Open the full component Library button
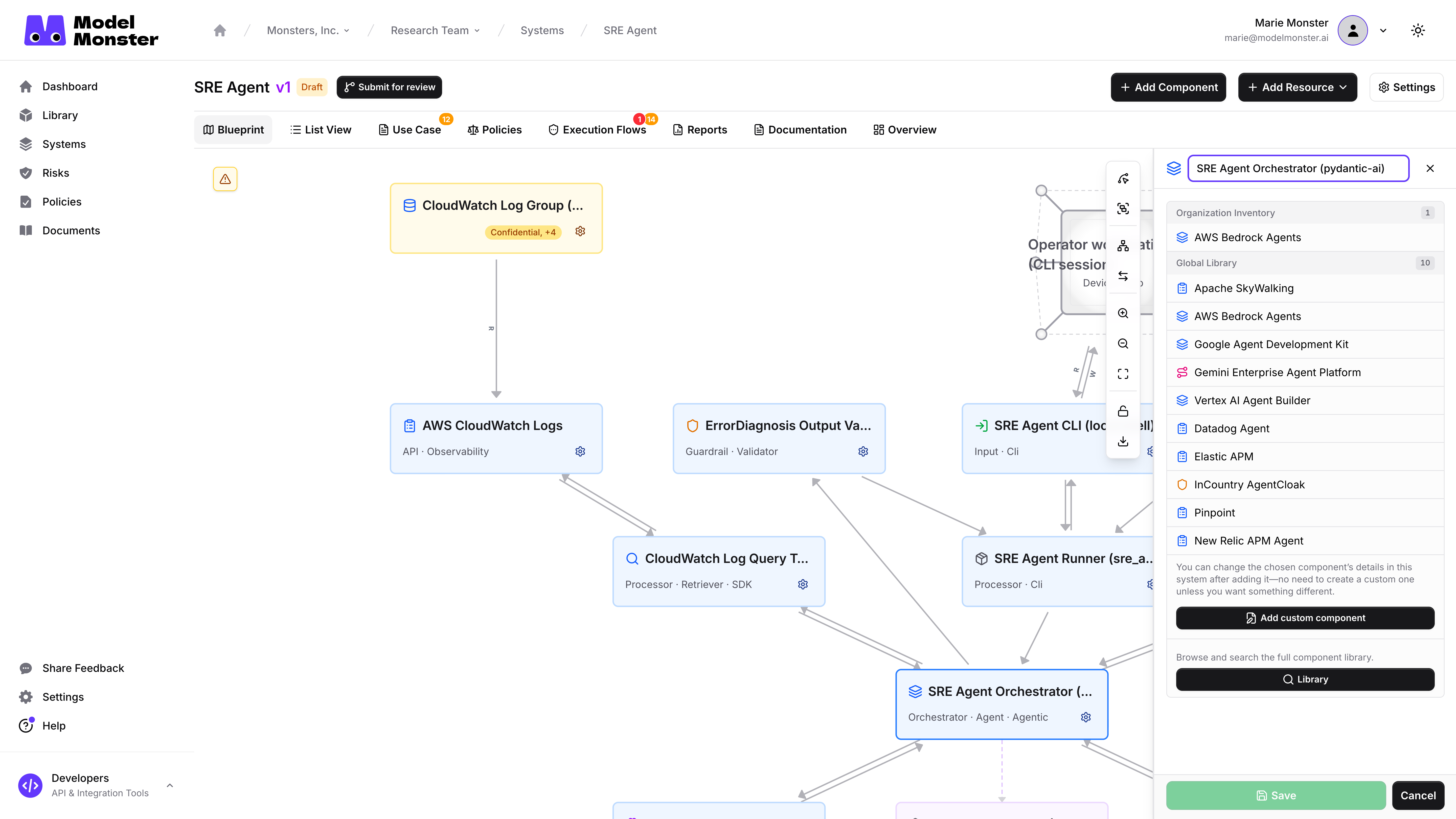The height and width of the screenshot is (819, 1456). pyautogui.click(x=1305, y=679)
